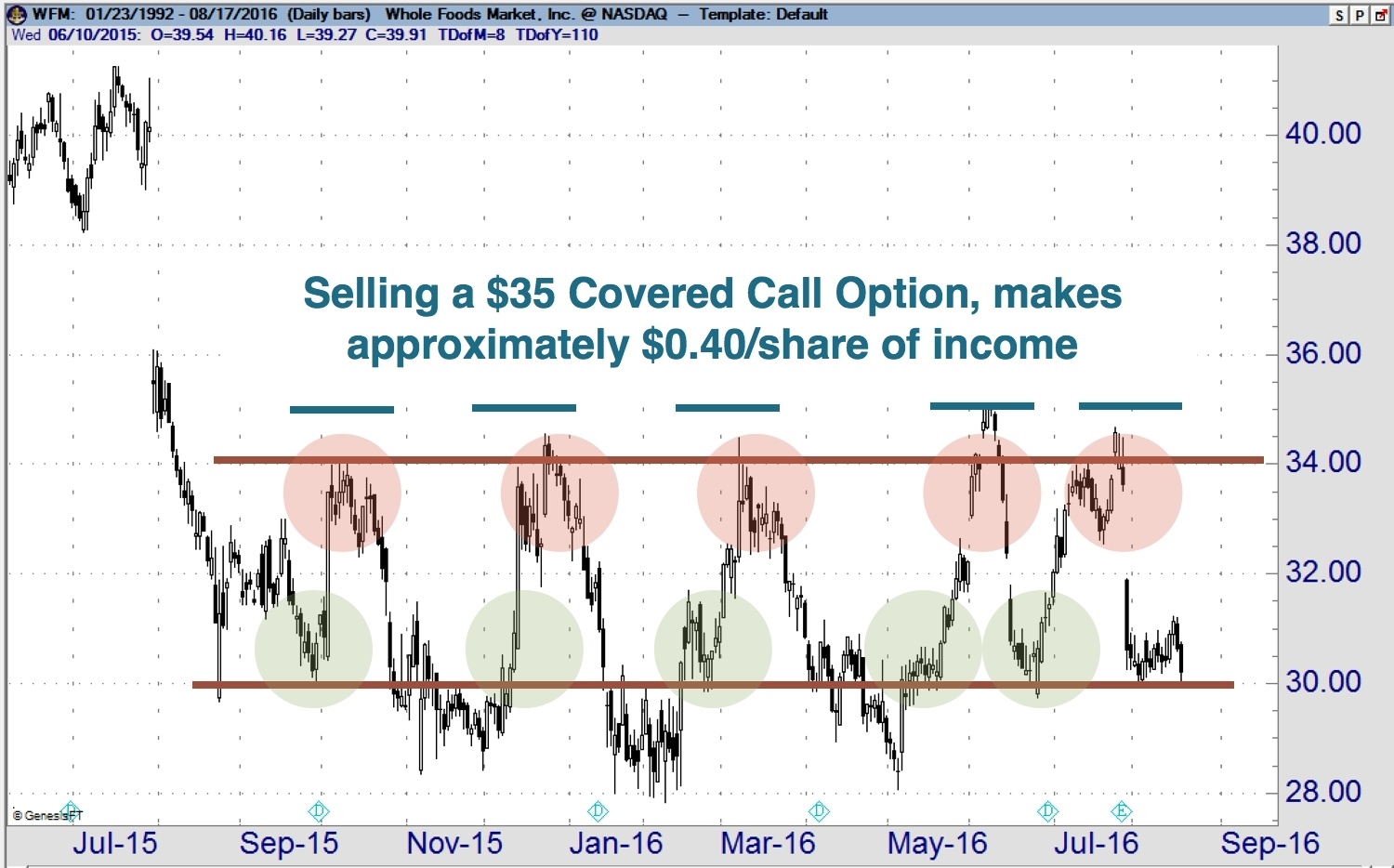The image size is (1394, 868).
Task: Select the dividend marker left of Jan-16
Action: tap(598, 811)
